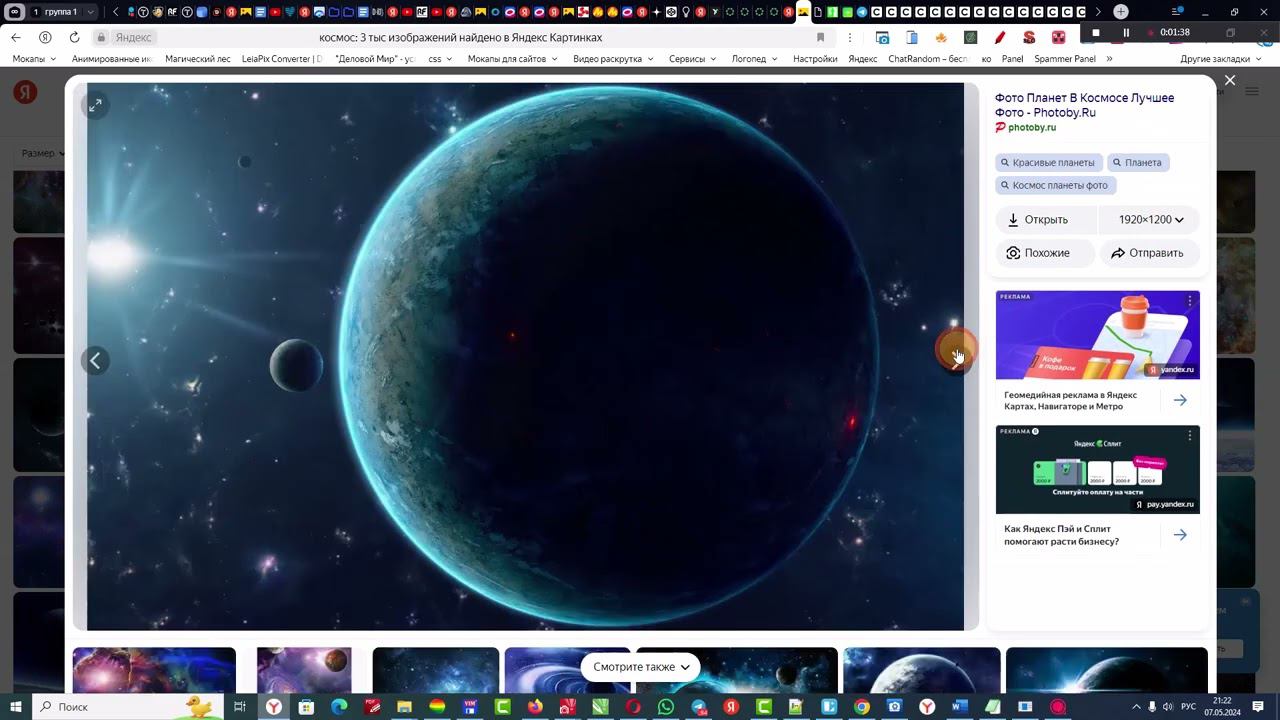This screenshot has width=1280, height=720.
Task: Show more bookmarks with the overflow chevron
Action: (x=1108, y=59)
